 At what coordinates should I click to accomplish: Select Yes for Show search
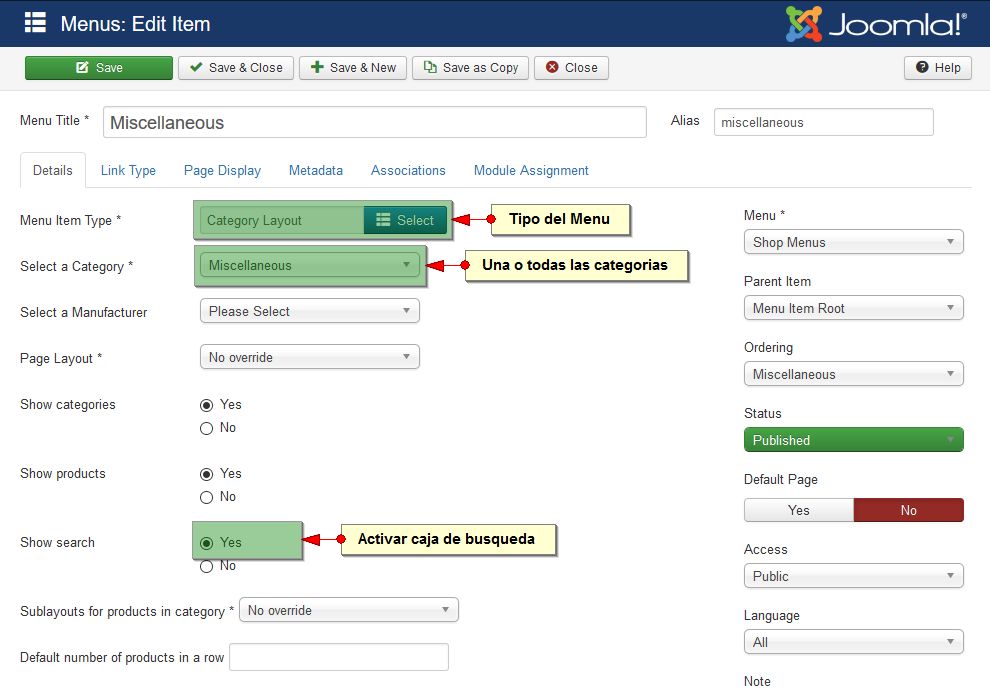(206, 543)
